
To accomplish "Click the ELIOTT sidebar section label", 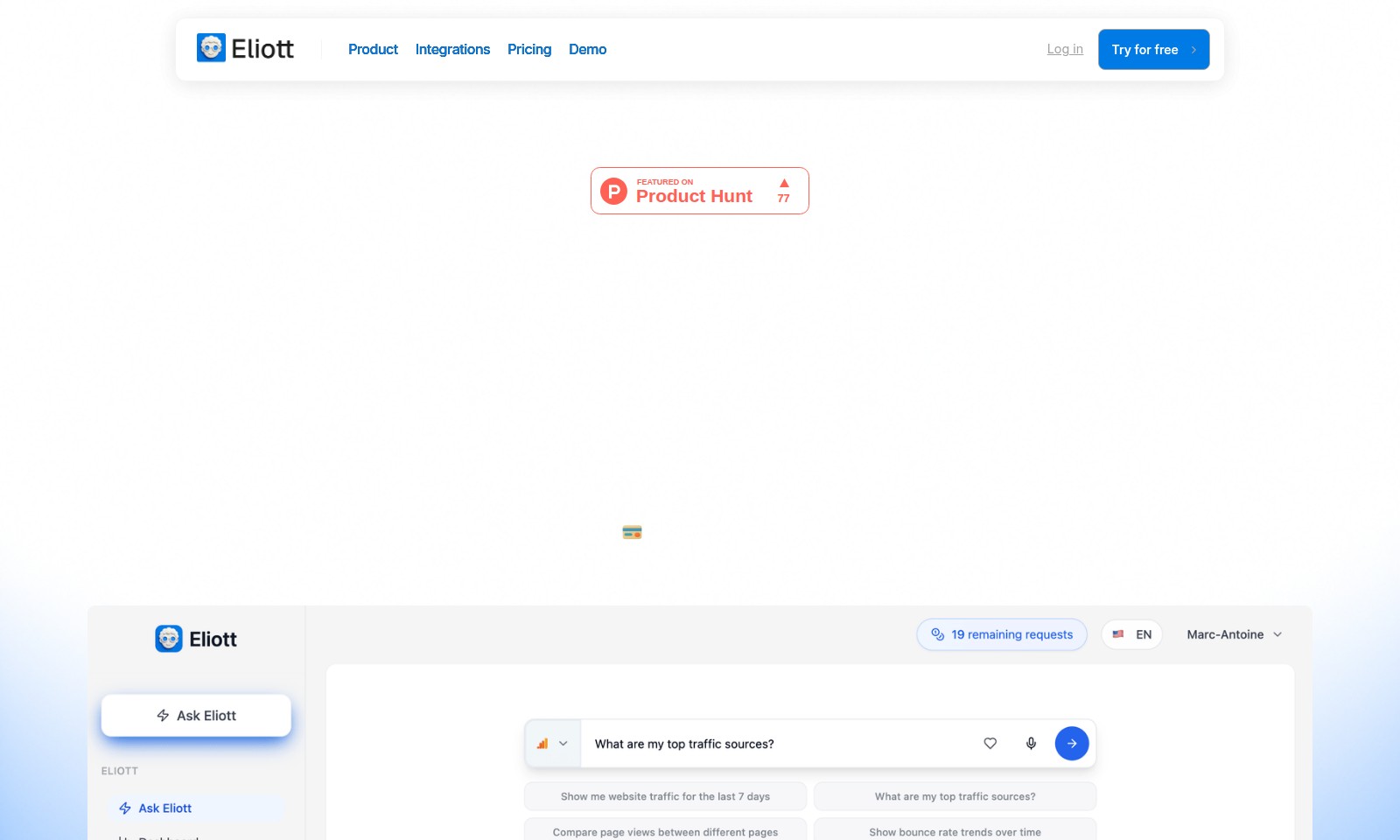I will tap(120, 771).
